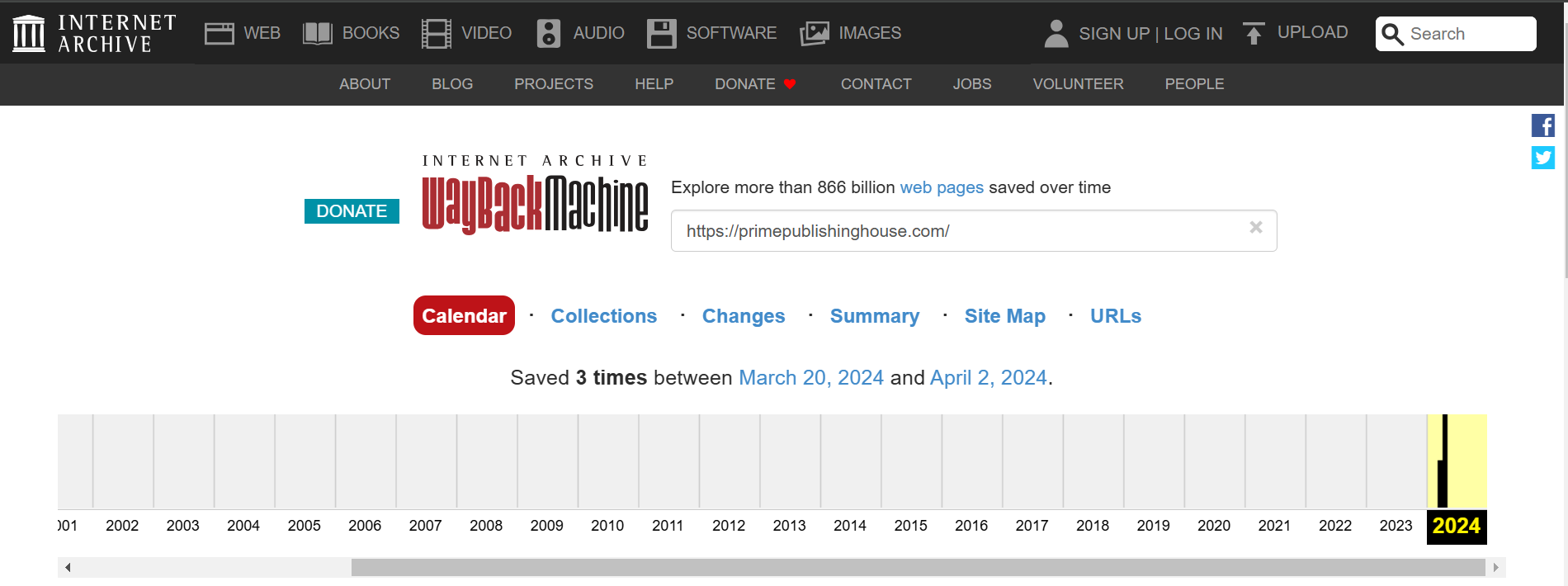Open the HELP page
Viewport: 1568px width, 586px height.
tap(654, 84)
